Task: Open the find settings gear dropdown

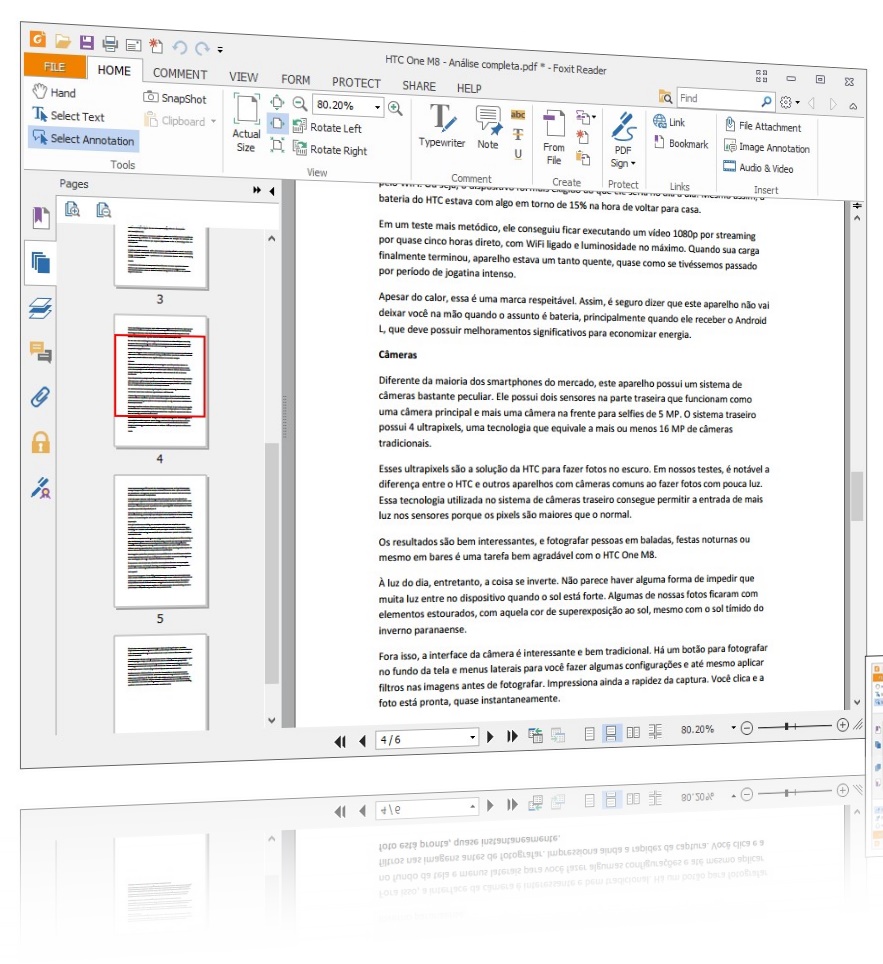Action: point(790,102)
